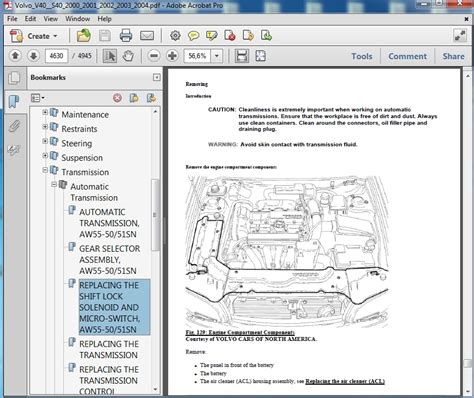Image resolution: width=474 pixels, height=398 pixels.
Task: Click the expand current bookmark icon
Action: [x=151, y=98]
